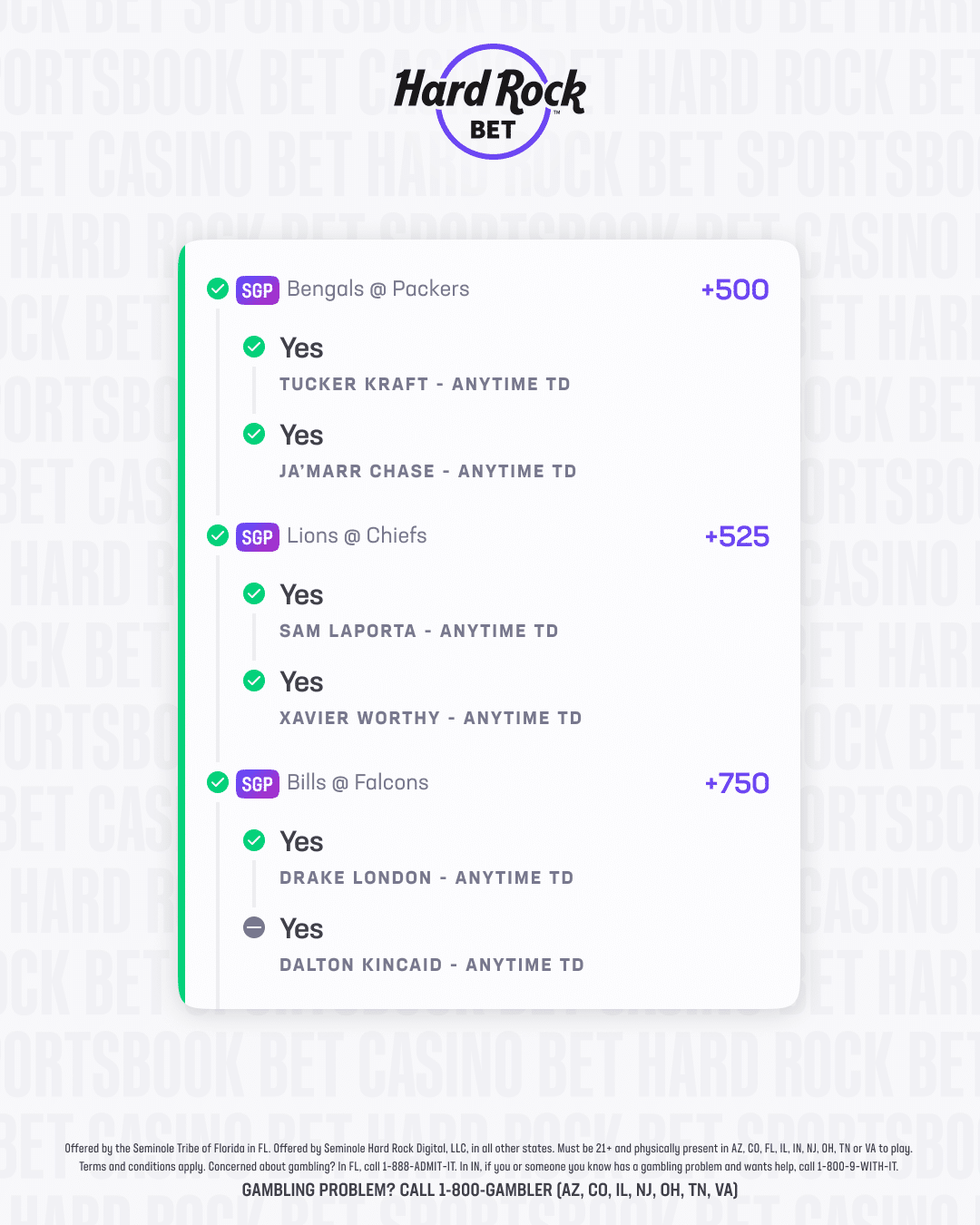Click the Hard Rock Bet logo
The height and width of the screenshot is (1225, 980).
(491, 102)
